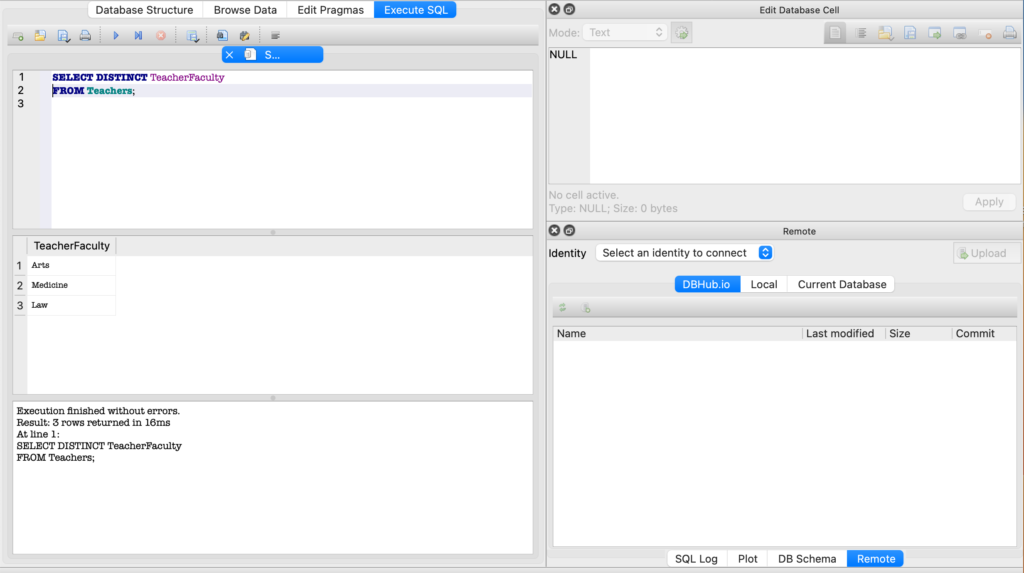The image size is (1024, 573).
Task: Click the Save results view icon
Action: 193,36
